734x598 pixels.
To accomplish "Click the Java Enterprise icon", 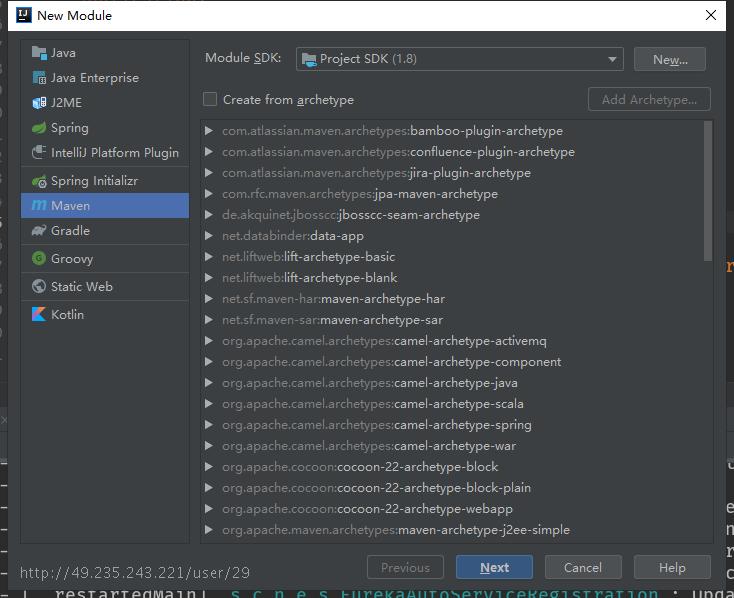I will click(39, 78).
